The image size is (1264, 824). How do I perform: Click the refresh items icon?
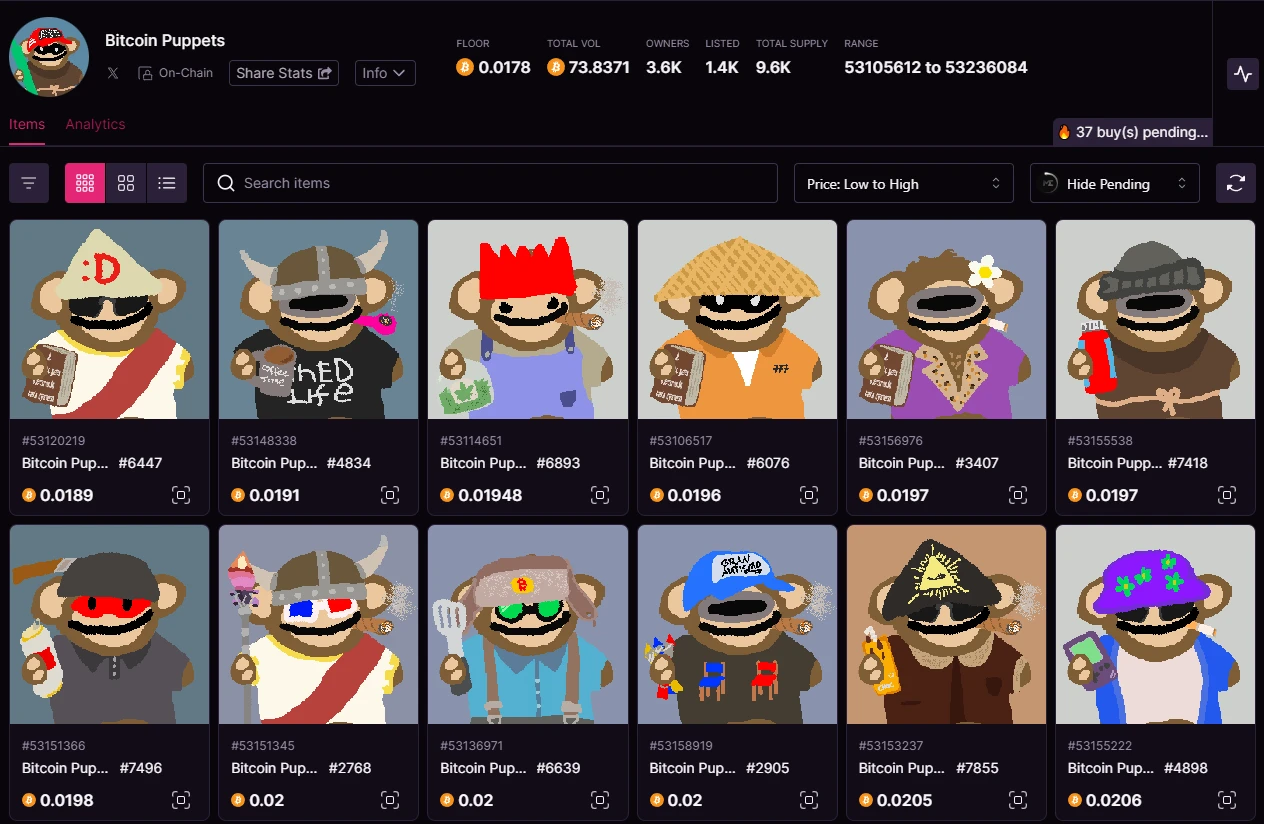[1236, 183]
